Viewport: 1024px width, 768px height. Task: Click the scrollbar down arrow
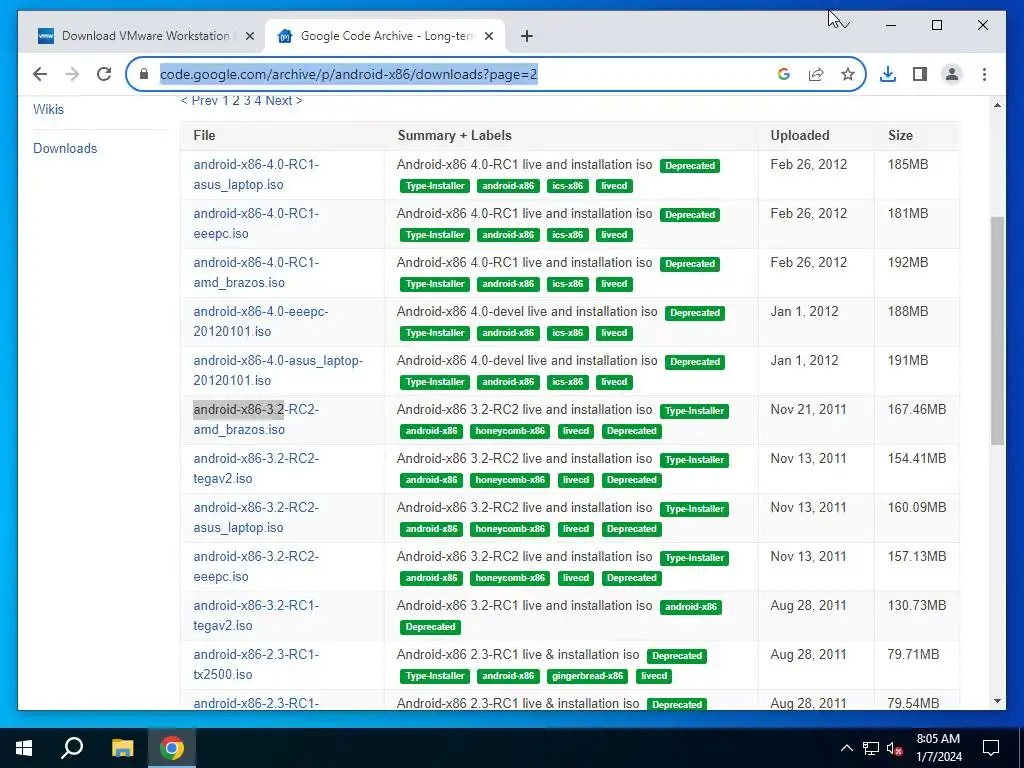pos(997,701)
